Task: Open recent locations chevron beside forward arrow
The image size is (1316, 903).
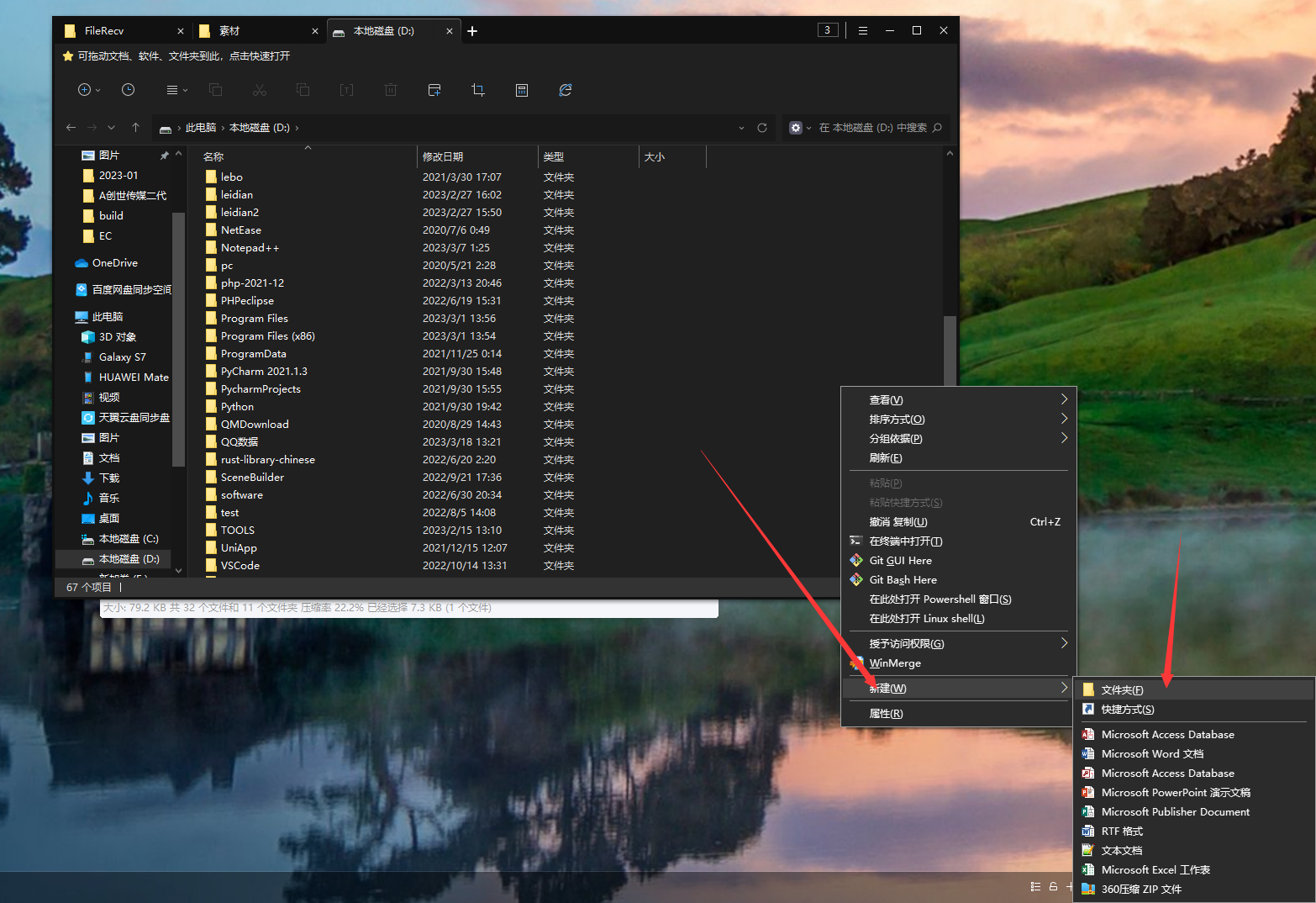Action: coord(111,128)
